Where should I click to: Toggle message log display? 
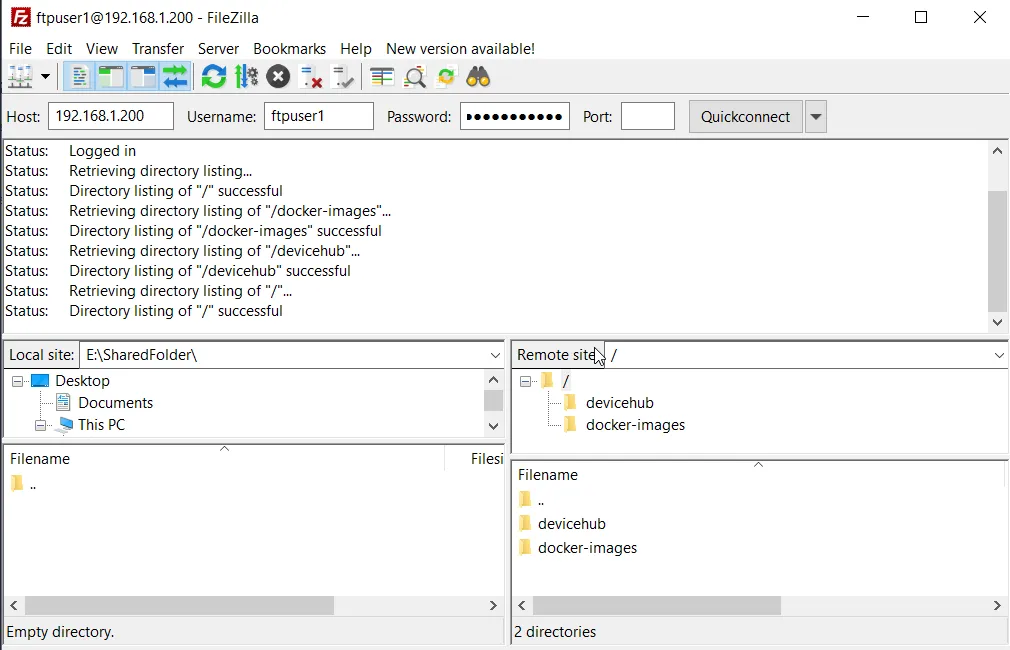[x=79, y=77]
